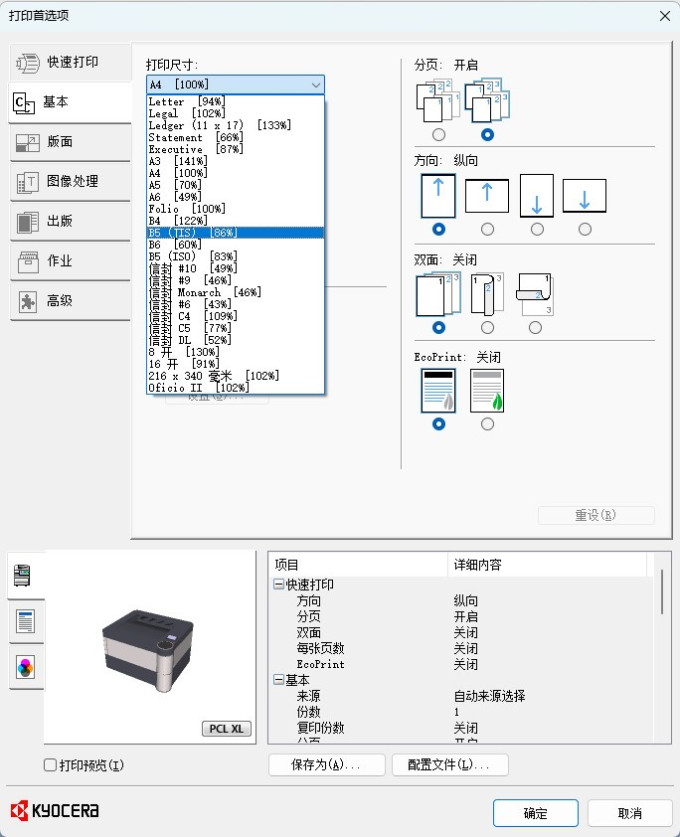Enable the 打印预览 checkbox
The height and width of the screenshot is (837, 680).
[50, 765]
